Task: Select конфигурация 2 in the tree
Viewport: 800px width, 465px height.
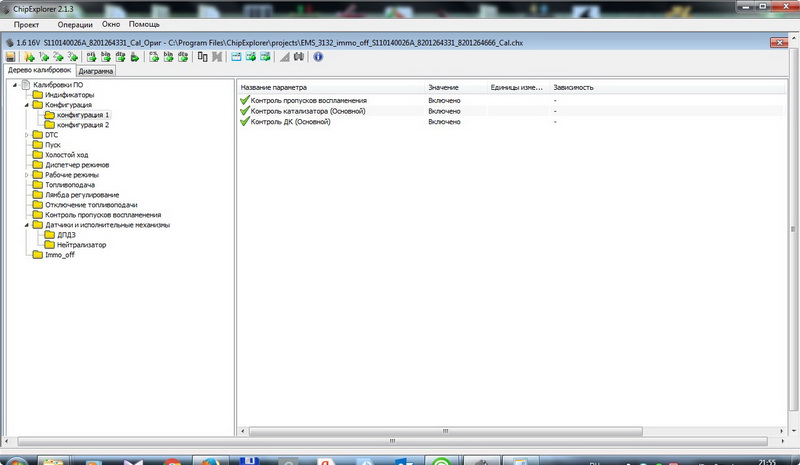Action: pyautogui.click(x=83, y=125)
